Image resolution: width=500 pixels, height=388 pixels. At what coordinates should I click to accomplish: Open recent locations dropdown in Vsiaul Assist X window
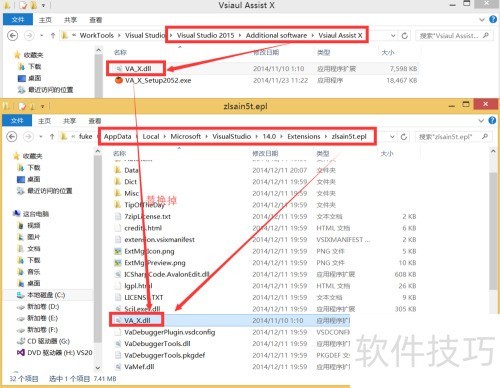(41, 35)
